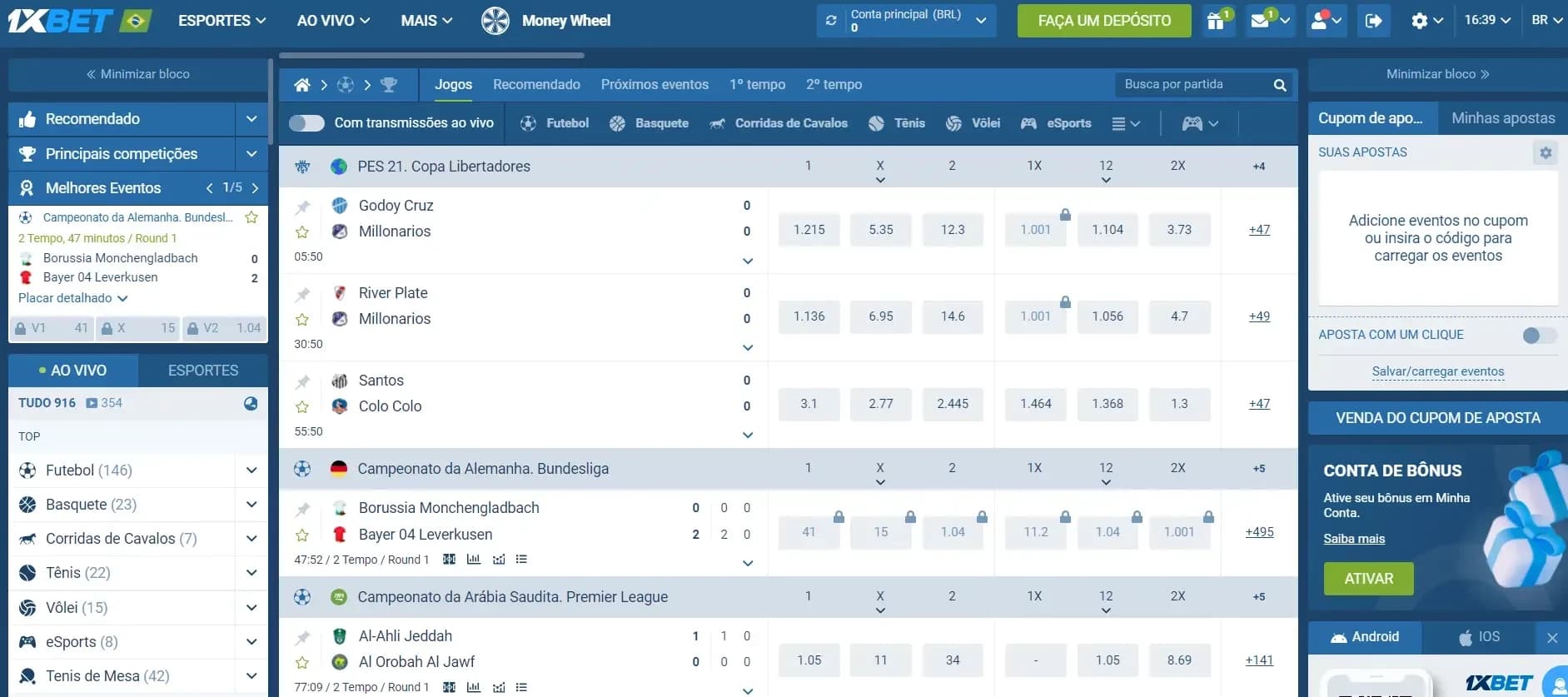Expand the Recomendado sidebar block
Screen dimensions: 1568x697
pos(251,119)
